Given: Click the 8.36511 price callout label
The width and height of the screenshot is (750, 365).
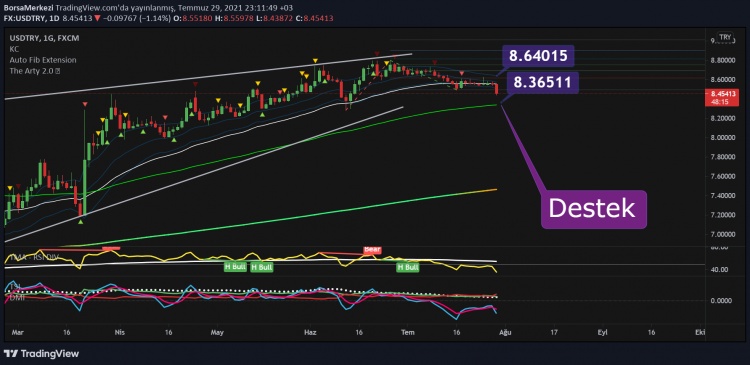Looking at the screenshot, I should pyautogui.click(x=543, y=83).
